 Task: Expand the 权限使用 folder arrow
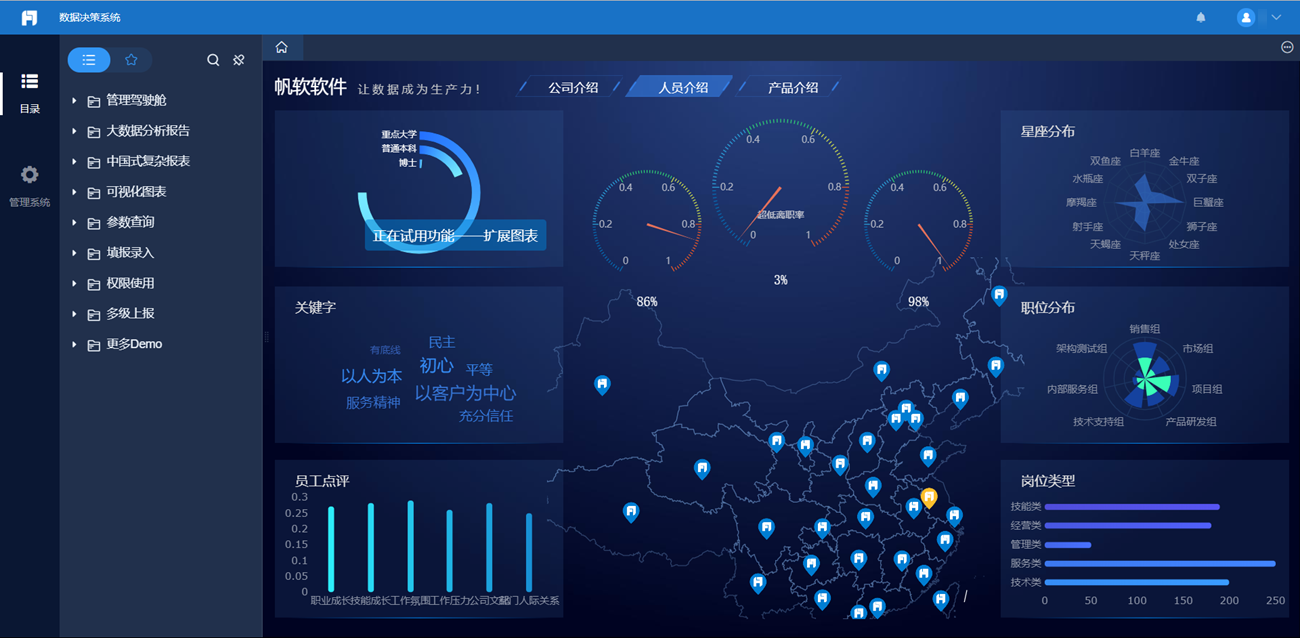point(74,283)
